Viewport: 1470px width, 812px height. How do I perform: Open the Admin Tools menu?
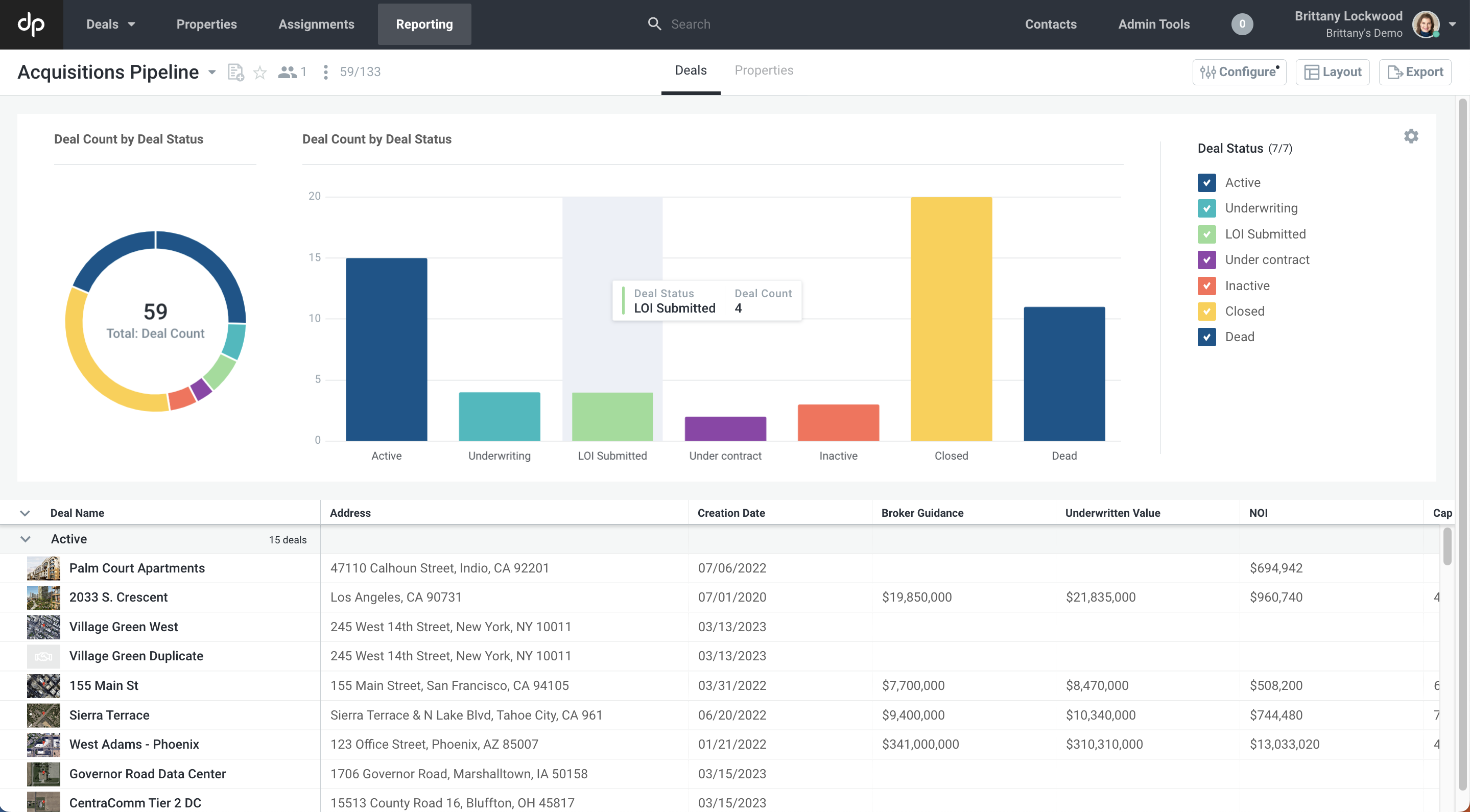point(1153,24)
